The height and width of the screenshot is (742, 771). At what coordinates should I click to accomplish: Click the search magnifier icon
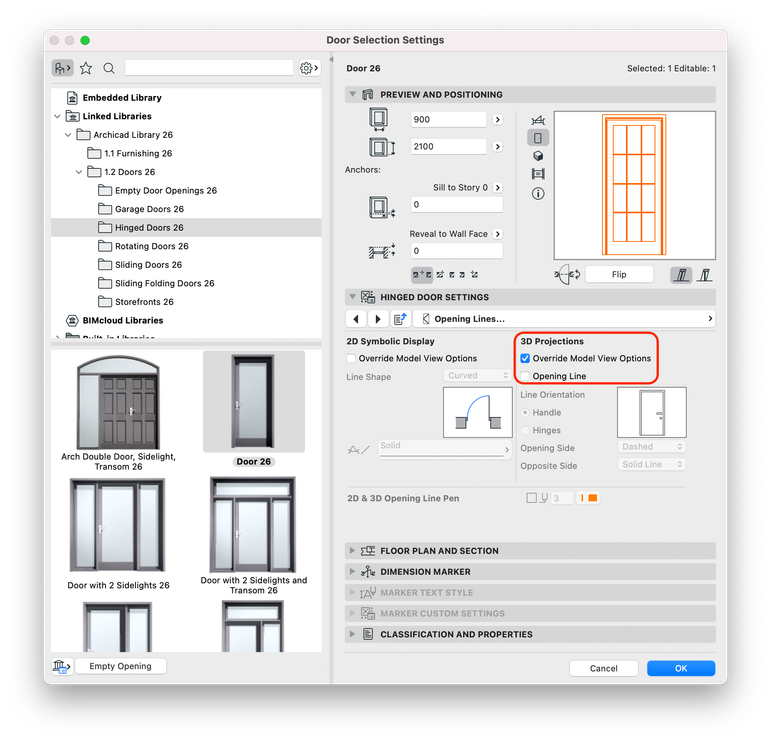point(109,68)
